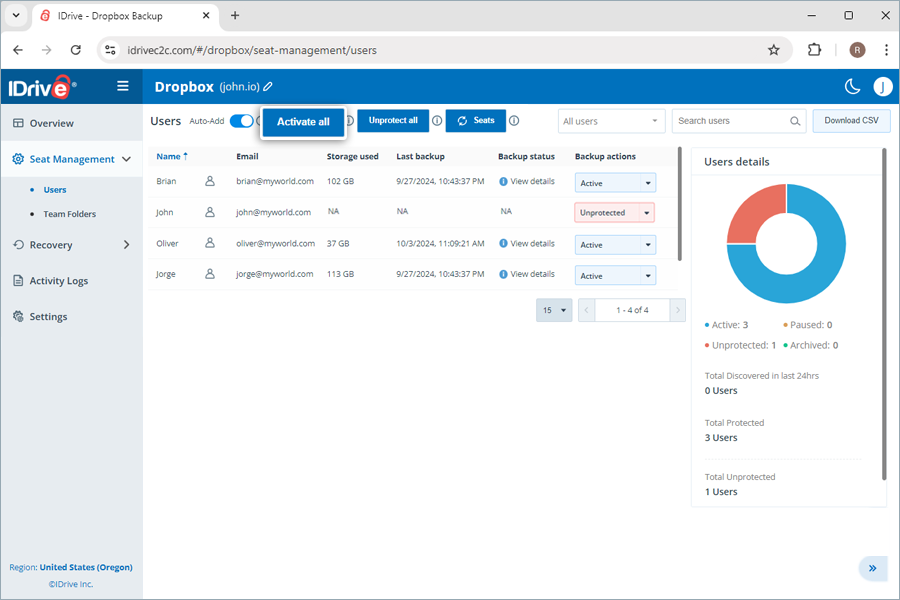Toggle the Auto-Add switch
Viewport: 900px width, 600px height.
[242, 121]
